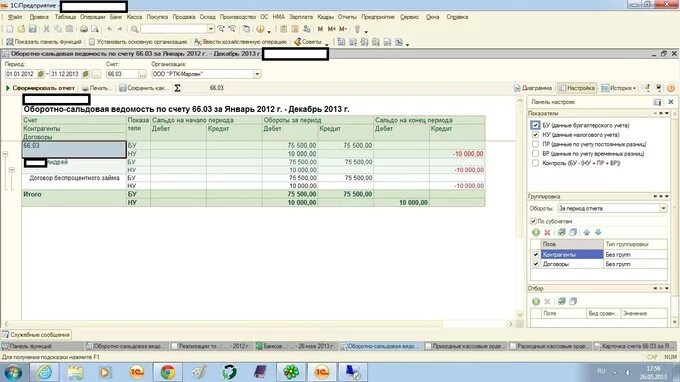Enable ВР (данные по учету временных разниц)
Image resolution: width=680 pixels, height=382 pixels.
coord(535,154)
